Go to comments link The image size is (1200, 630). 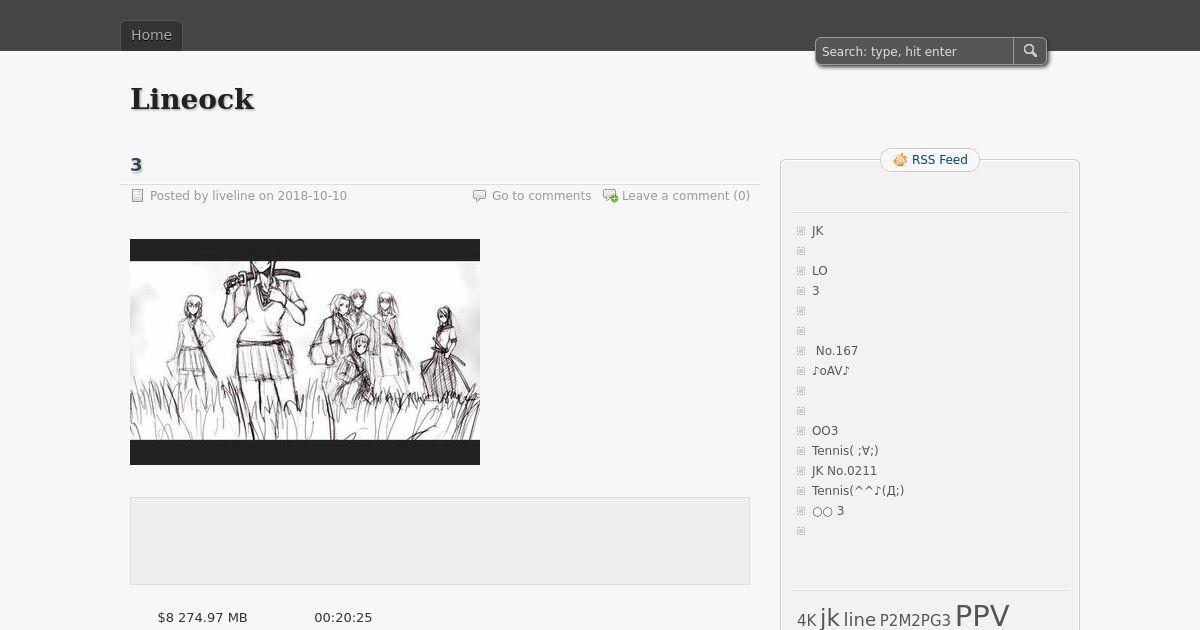(541, 196)
